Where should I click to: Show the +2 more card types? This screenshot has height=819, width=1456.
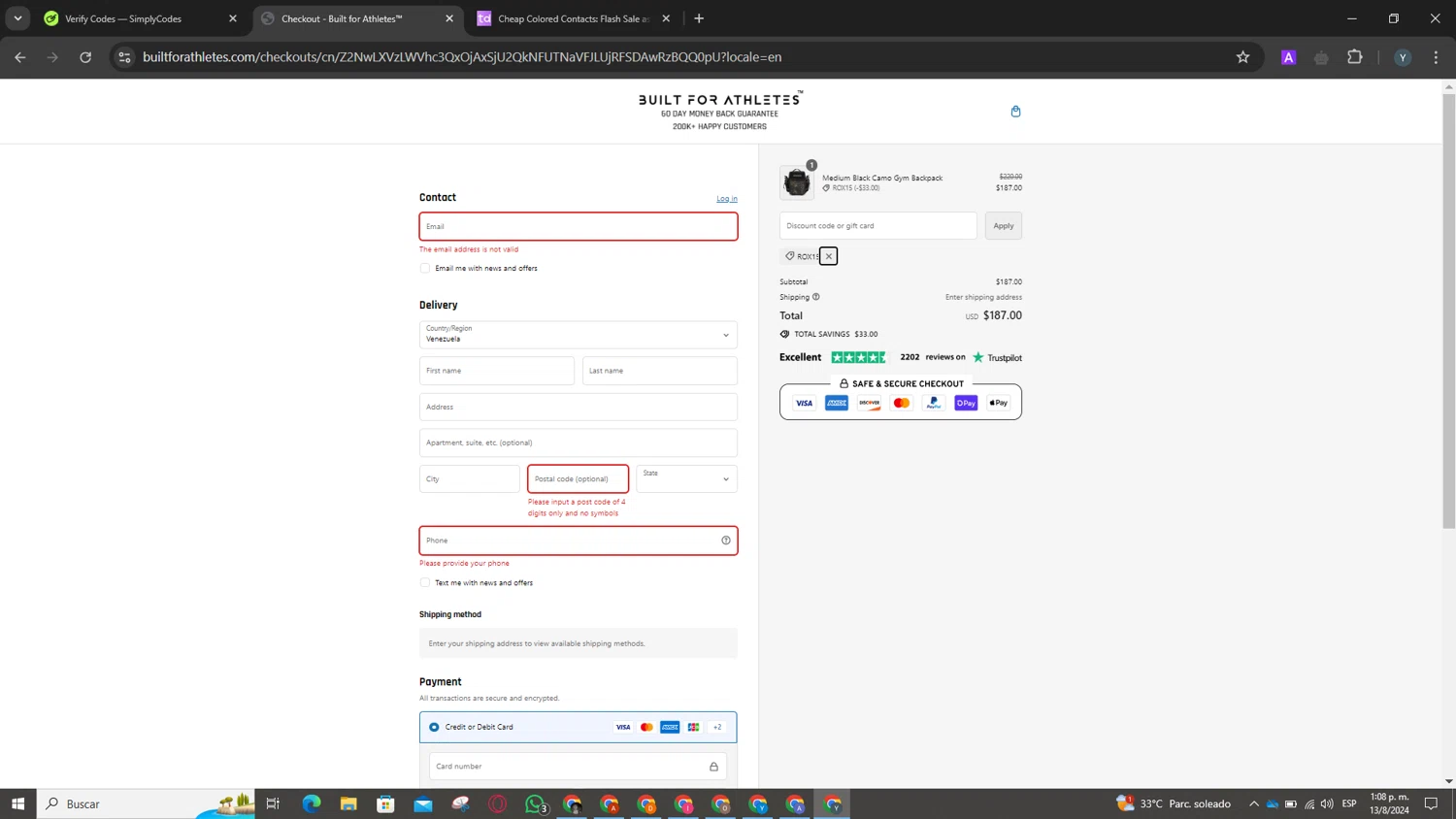tap(717, 727)
